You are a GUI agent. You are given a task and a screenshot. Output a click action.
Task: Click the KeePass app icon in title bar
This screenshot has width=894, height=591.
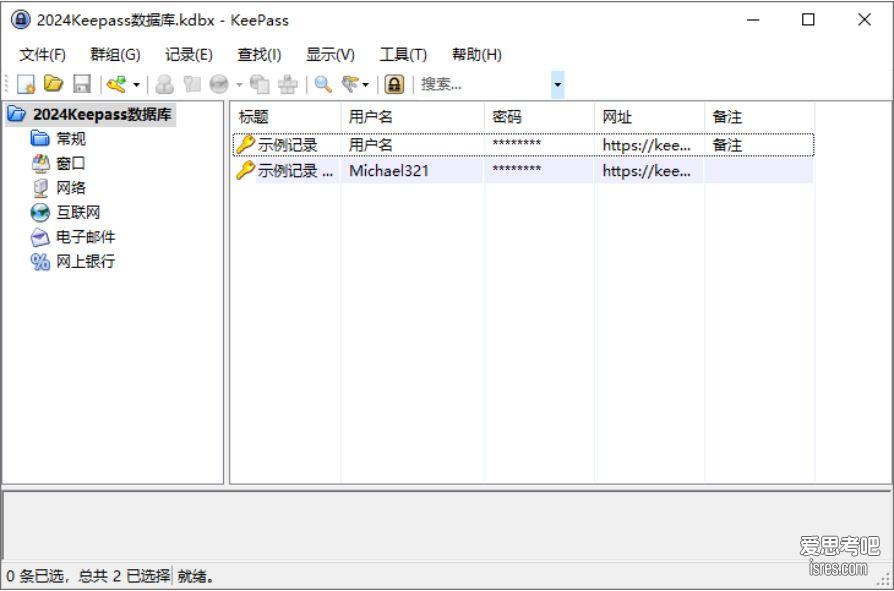click(21, 19)
